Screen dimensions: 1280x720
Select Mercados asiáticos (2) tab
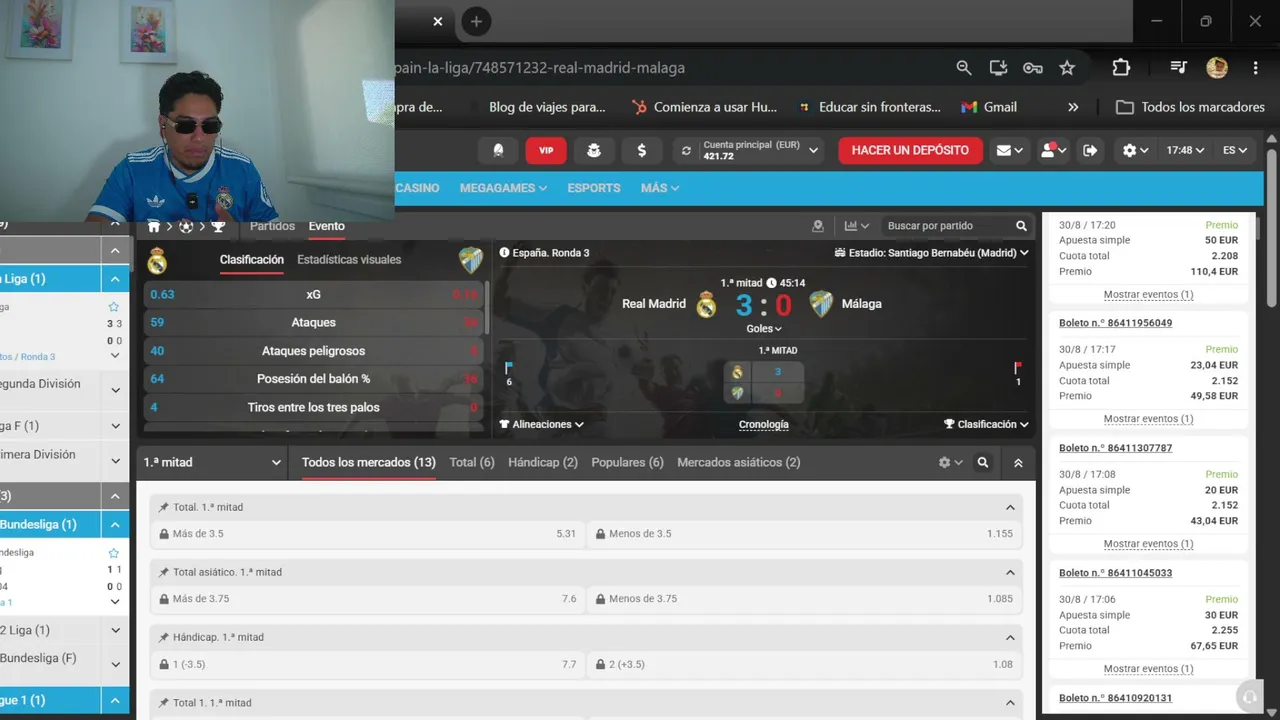[739, 462]
